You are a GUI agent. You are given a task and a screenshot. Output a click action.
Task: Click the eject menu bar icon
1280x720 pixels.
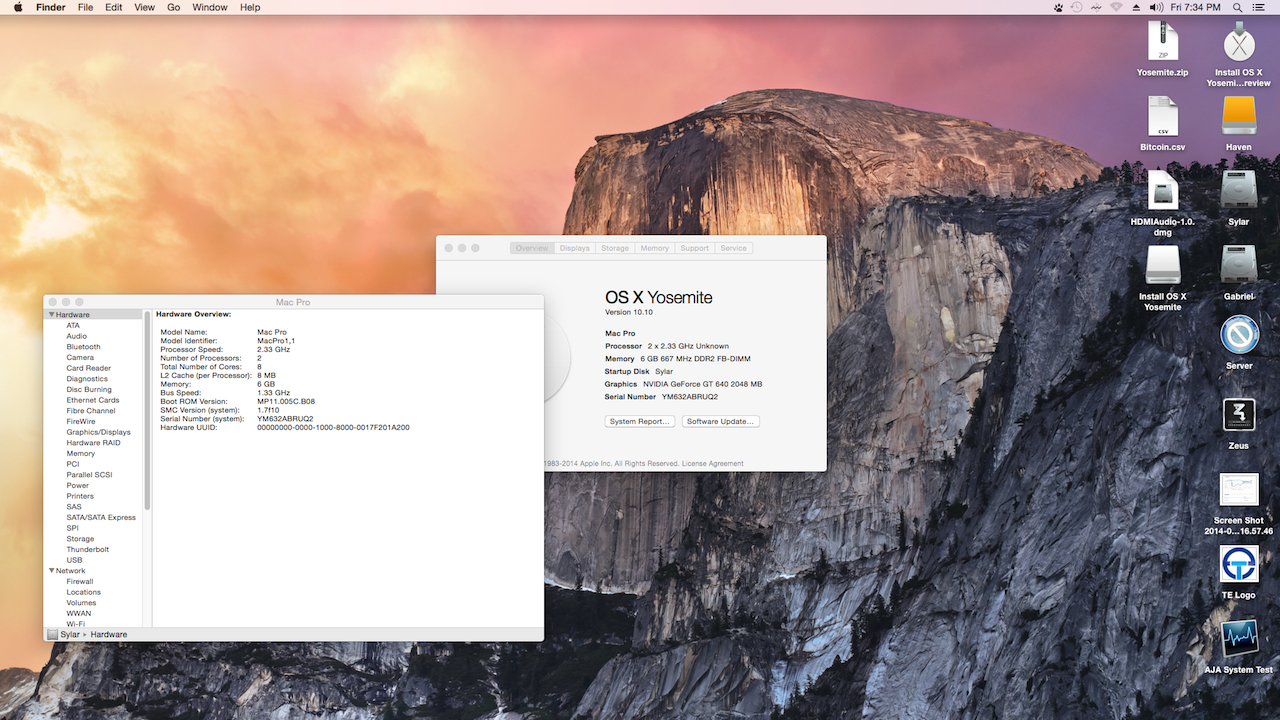coord(1136,7)
